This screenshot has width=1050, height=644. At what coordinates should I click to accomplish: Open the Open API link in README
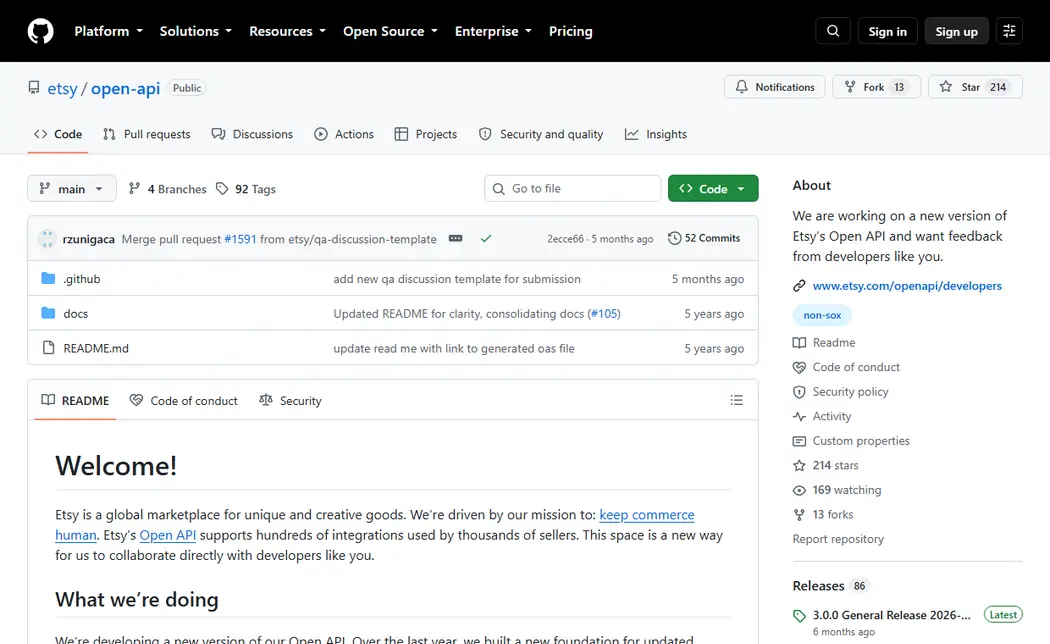(x=168, y=536)
